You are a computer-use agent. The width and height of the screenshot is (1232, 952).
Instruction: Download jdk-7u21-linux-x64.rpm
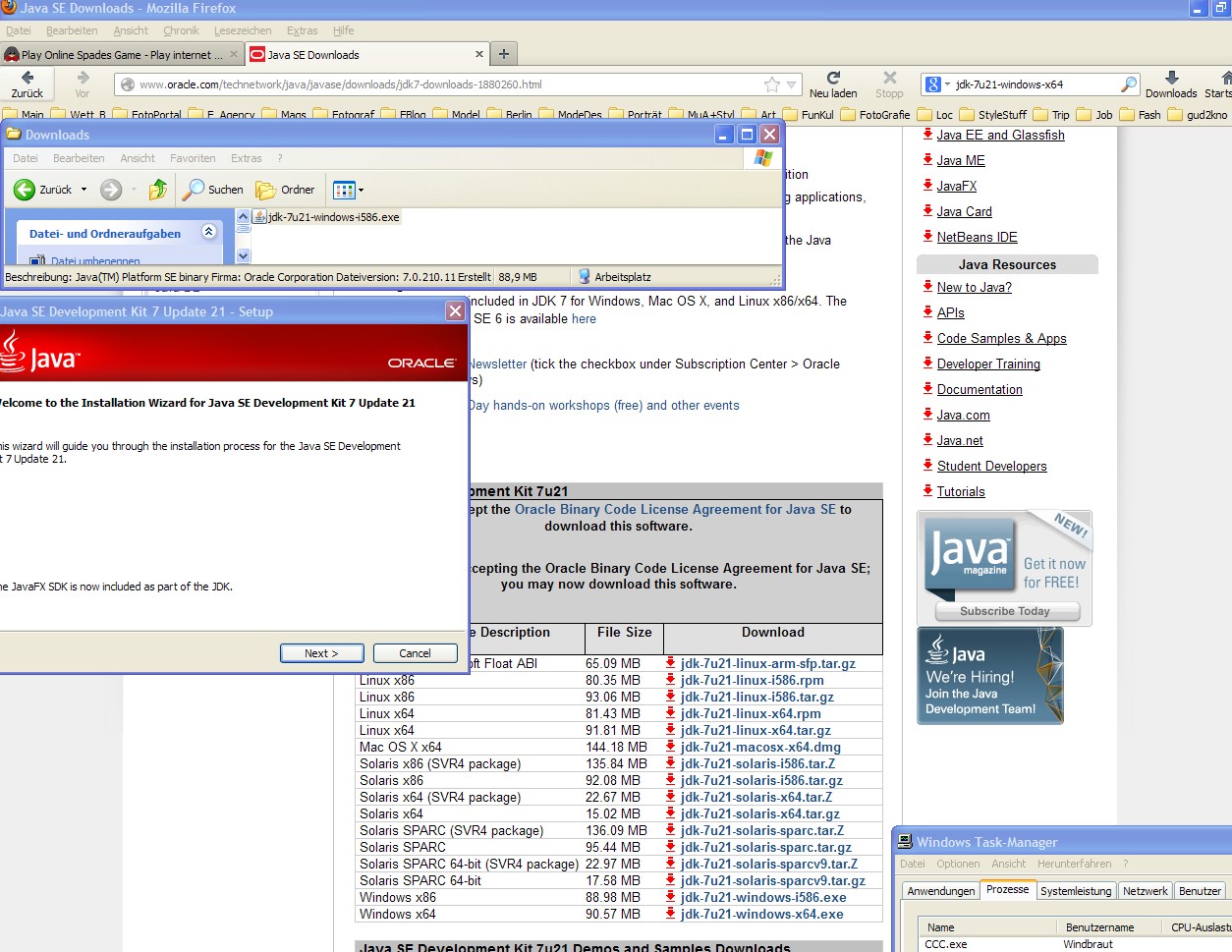point(751,713)
